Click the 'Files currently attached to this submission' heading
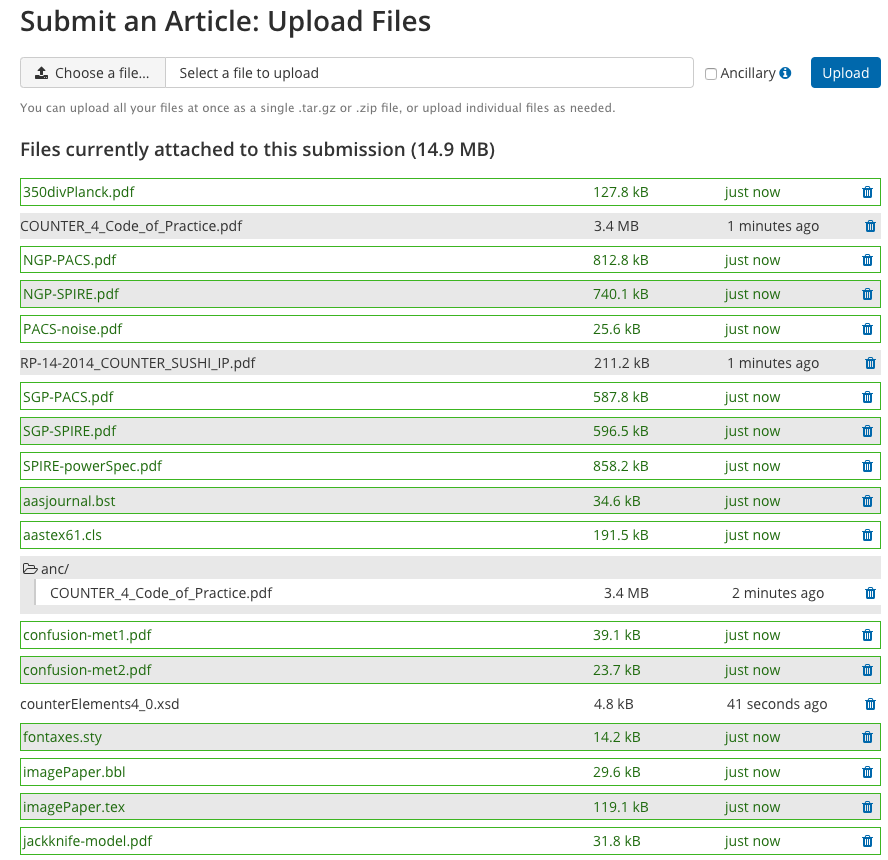This screenshot has width=888, height=860. pyautogui.click(x=258, y=149)
